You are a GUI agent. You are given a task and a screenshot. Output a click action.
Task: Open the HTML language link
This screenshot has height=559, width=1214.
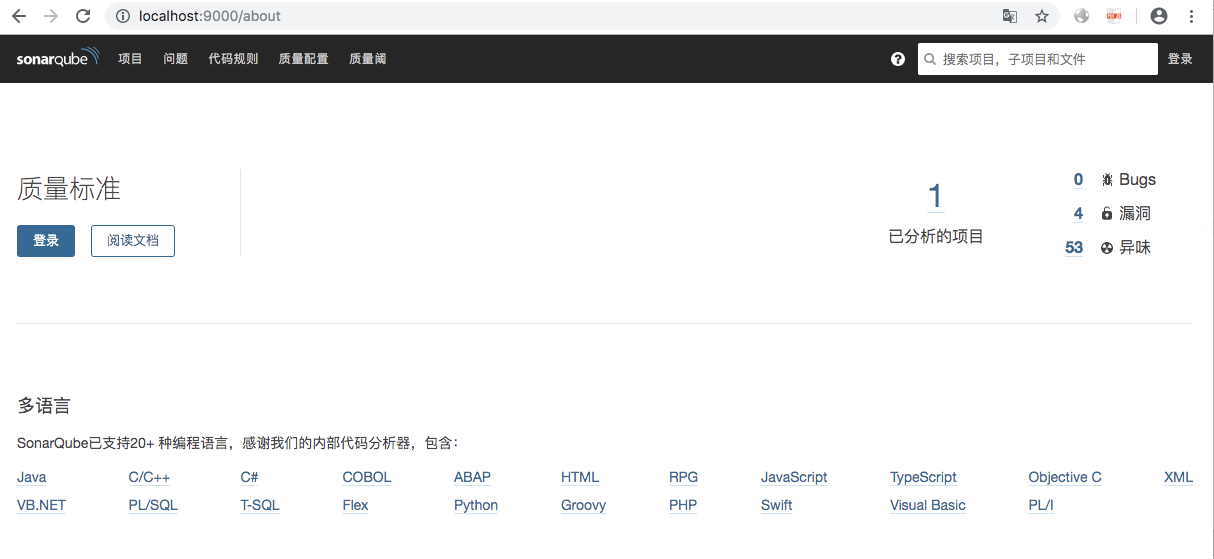pos(580,478)
